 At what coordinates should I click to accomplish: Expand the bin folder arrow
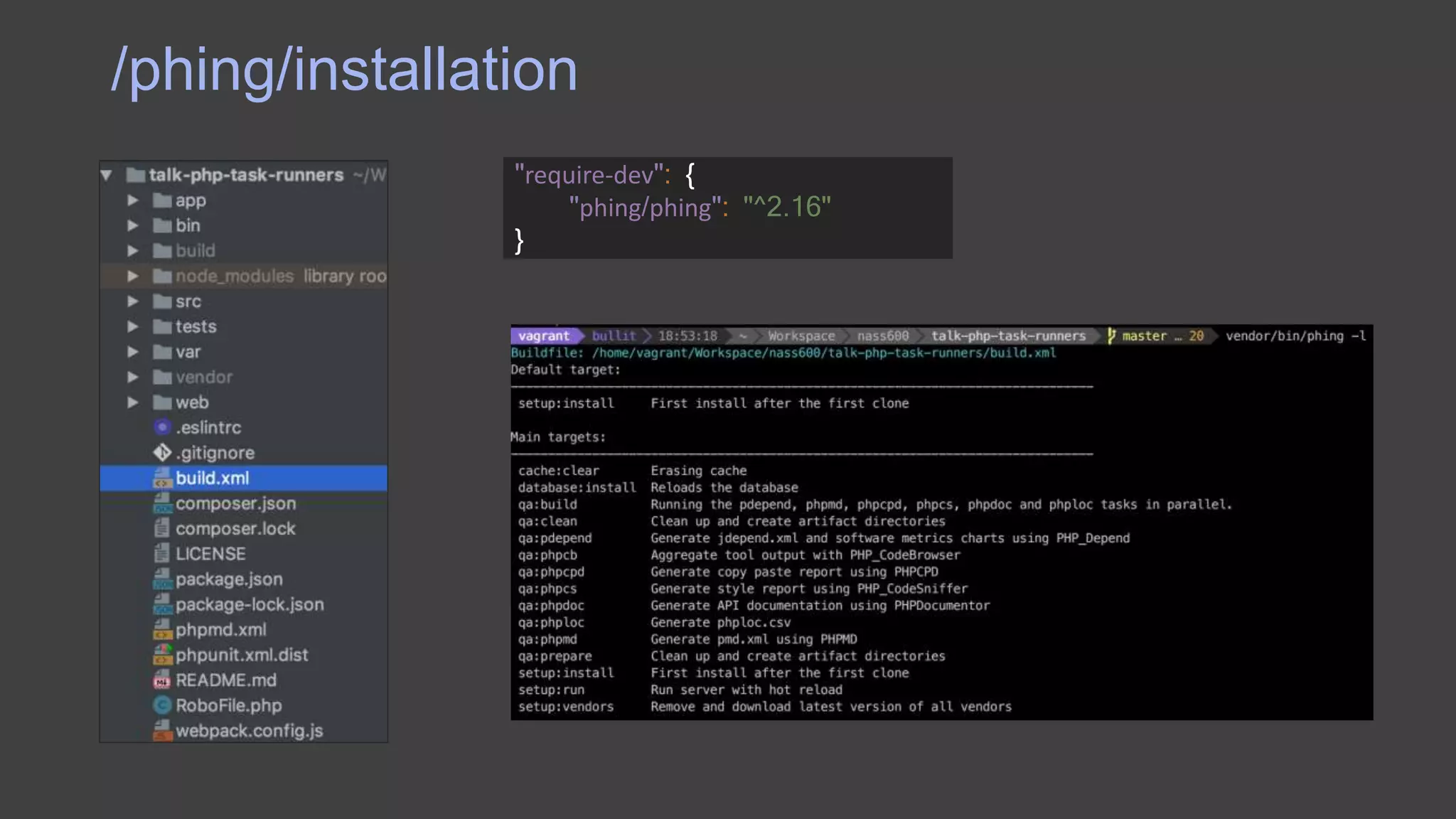click(x=133, y=225)
